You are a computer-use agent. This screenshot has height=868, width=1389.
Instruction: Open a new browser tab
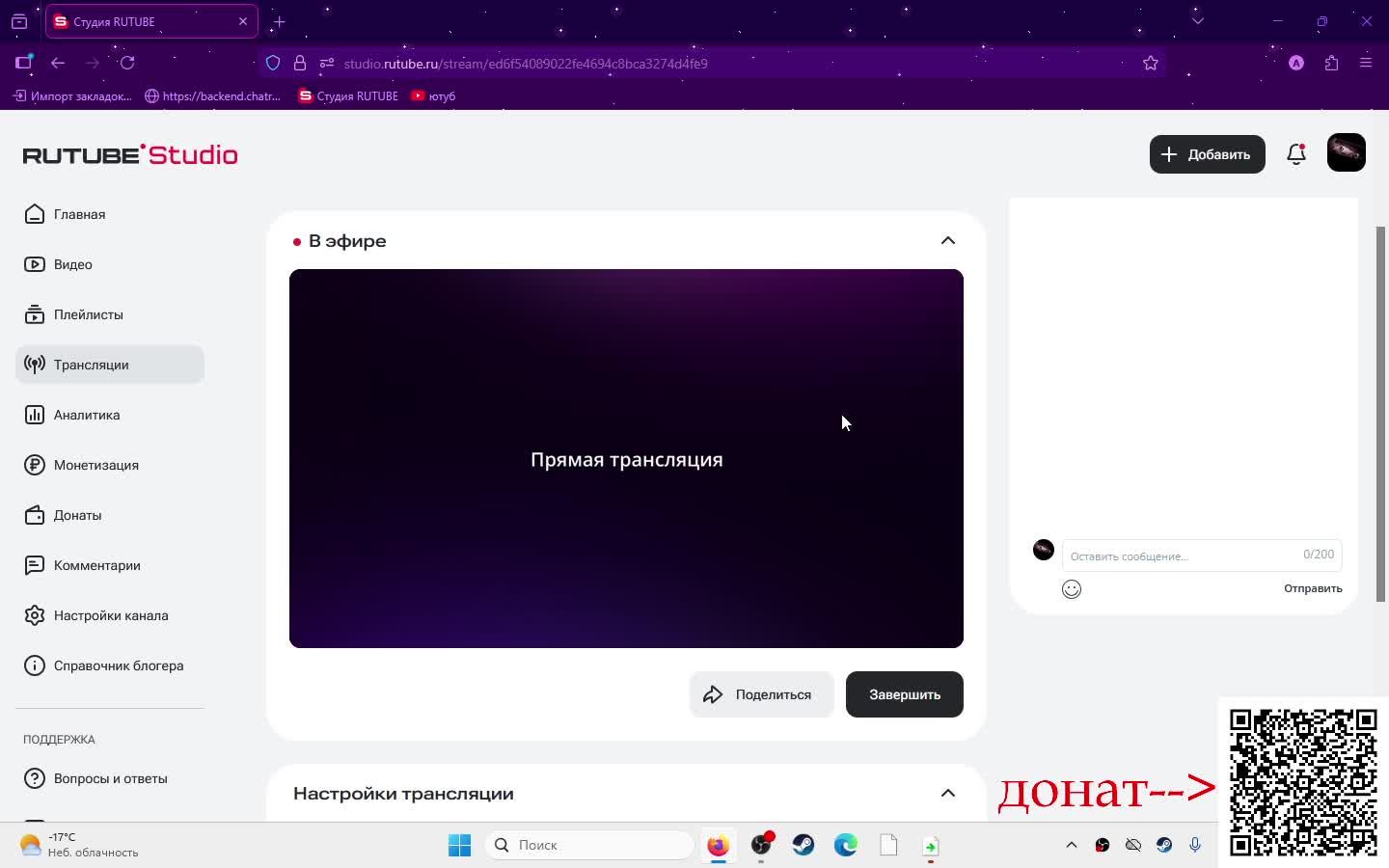[279, 21]
